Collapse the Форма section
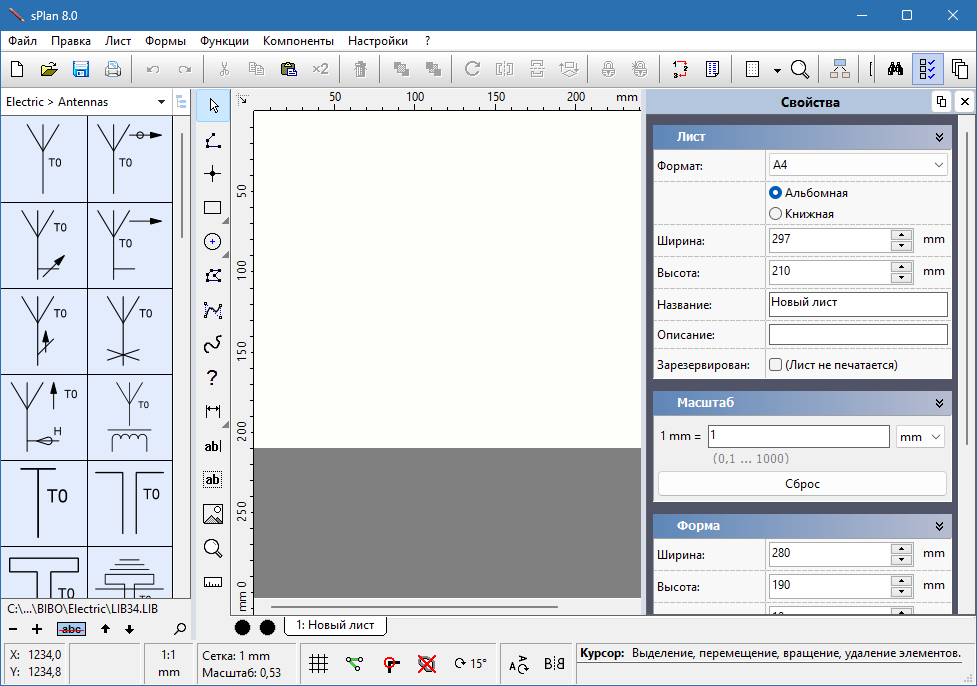Viewport: 977px width, 686px height. pyautogui.click(x=939, y=526)
